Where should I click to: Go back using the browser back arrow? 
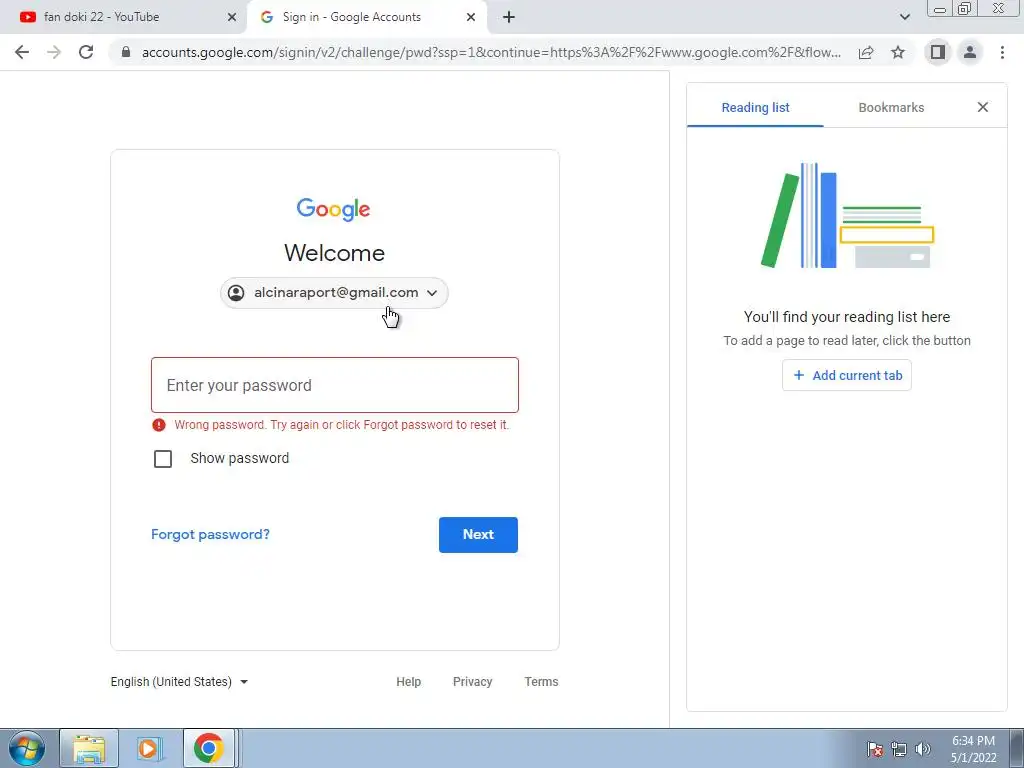(22, 52)
